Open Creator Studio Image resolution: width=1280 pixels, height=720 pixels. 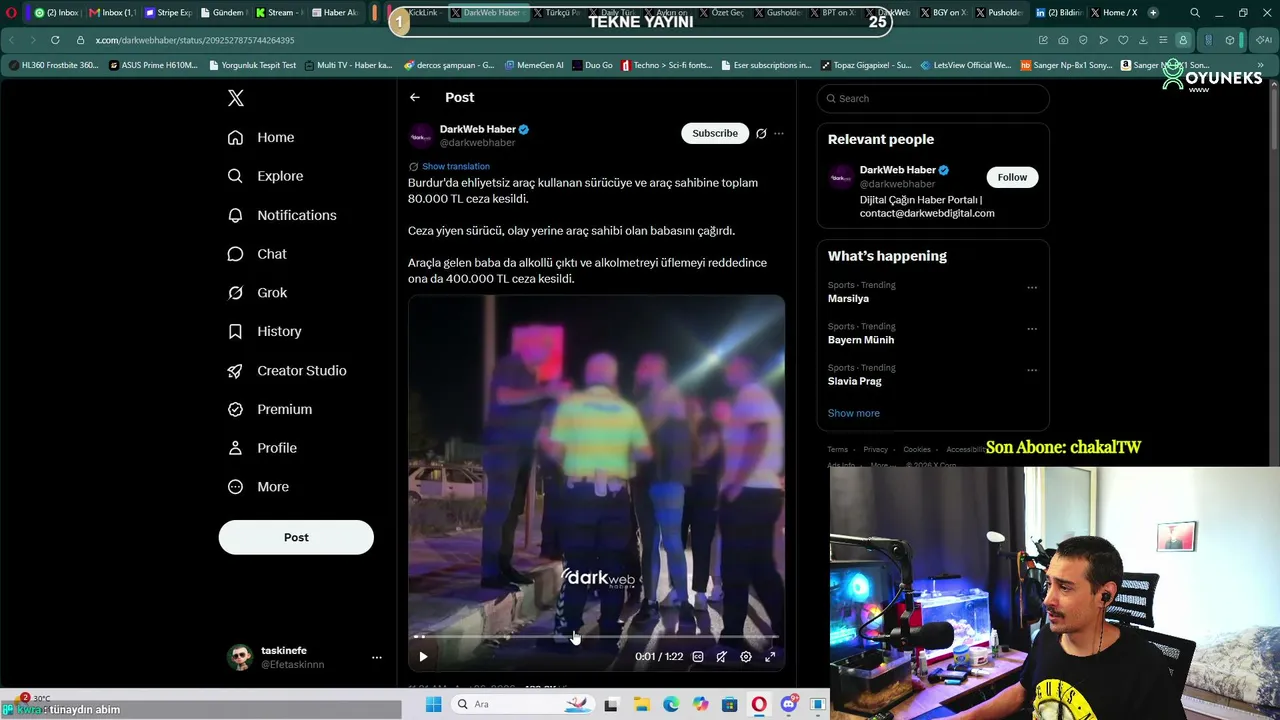[x=287, y=370]
